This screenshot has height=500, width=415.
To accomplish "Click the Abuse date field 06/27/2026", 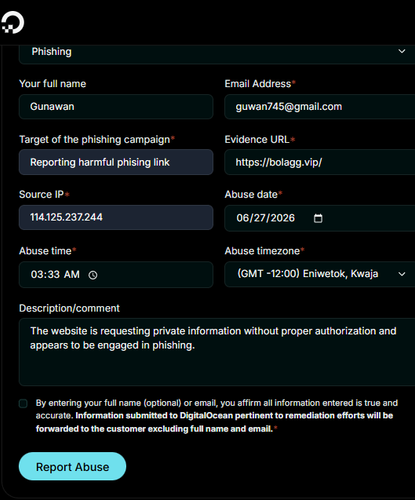I will point(320,218).
